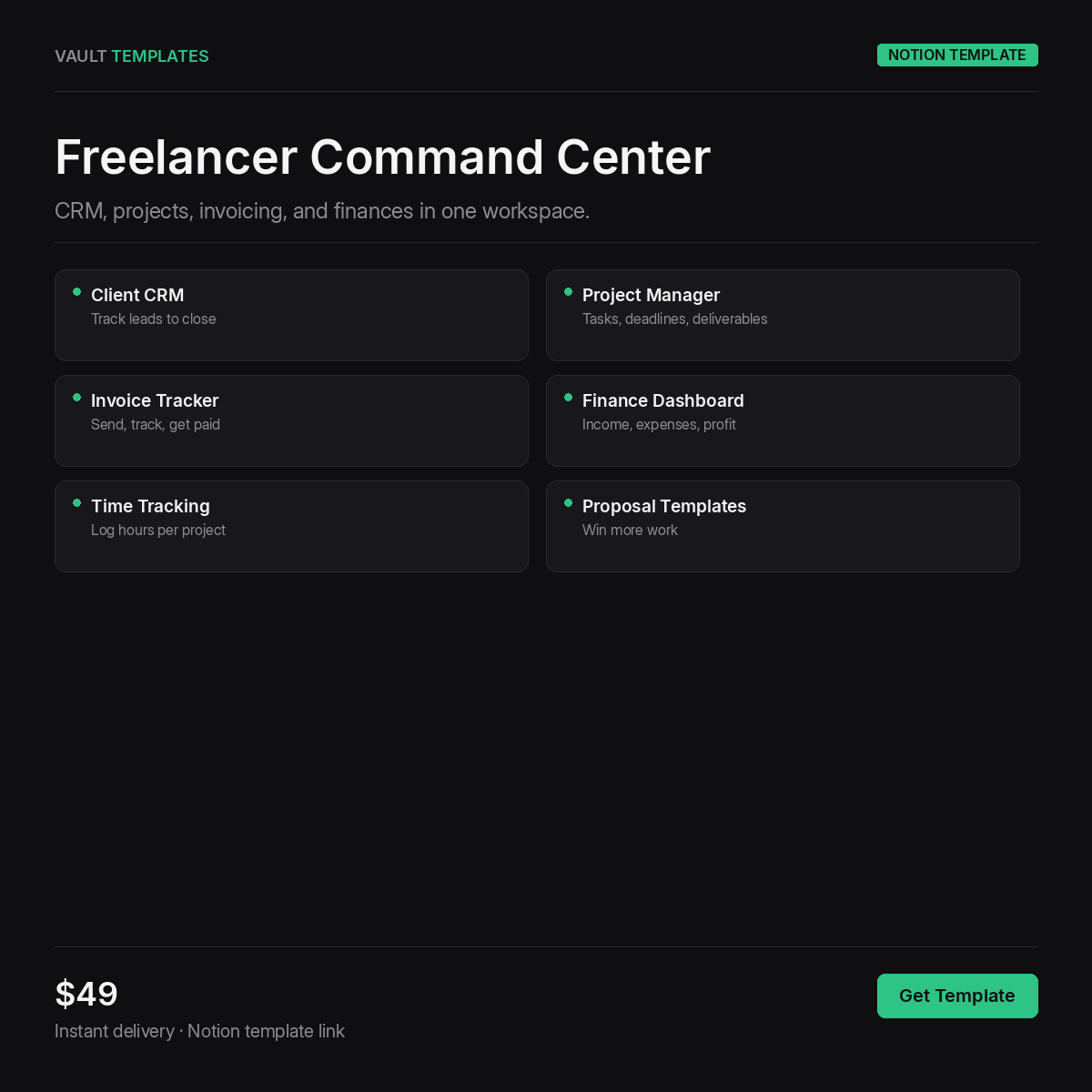Click the Instant delivery text
This screenshot has width=1092, height=1092.
click(x=115, y=1031)
